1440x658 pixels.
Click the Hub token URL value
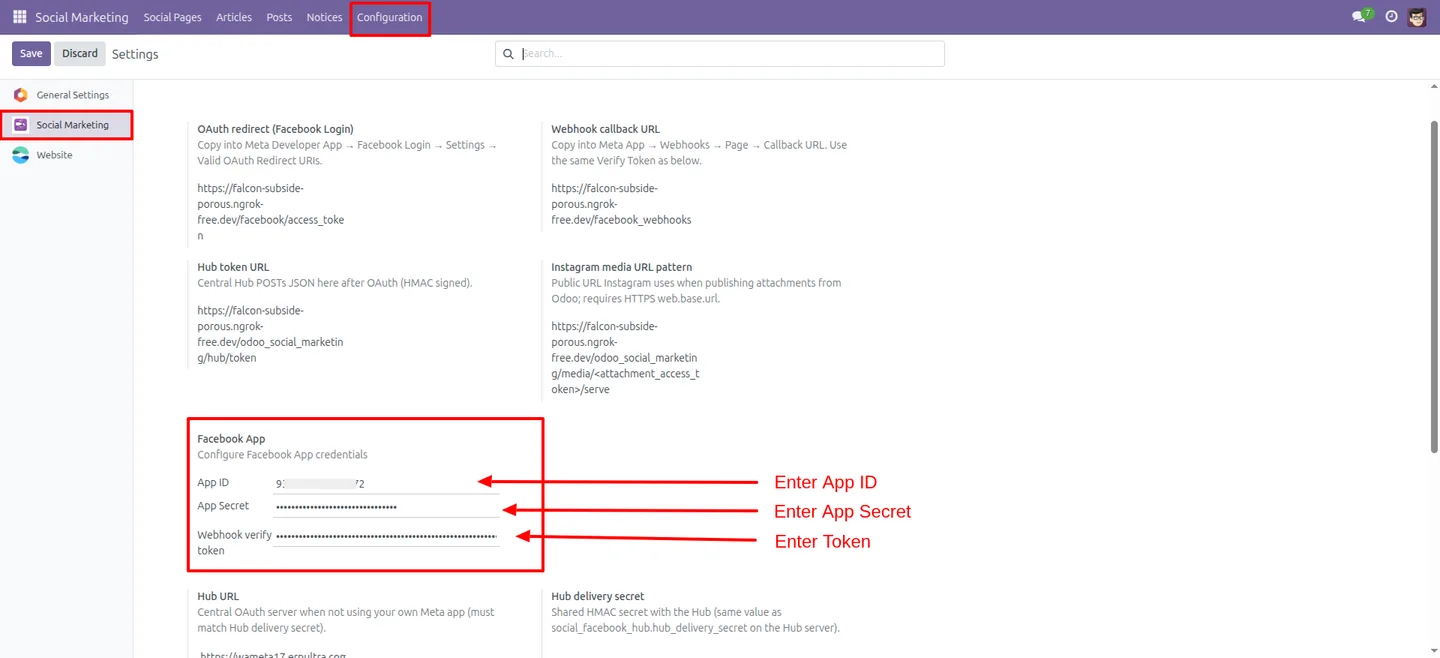[x=270, y=334]
